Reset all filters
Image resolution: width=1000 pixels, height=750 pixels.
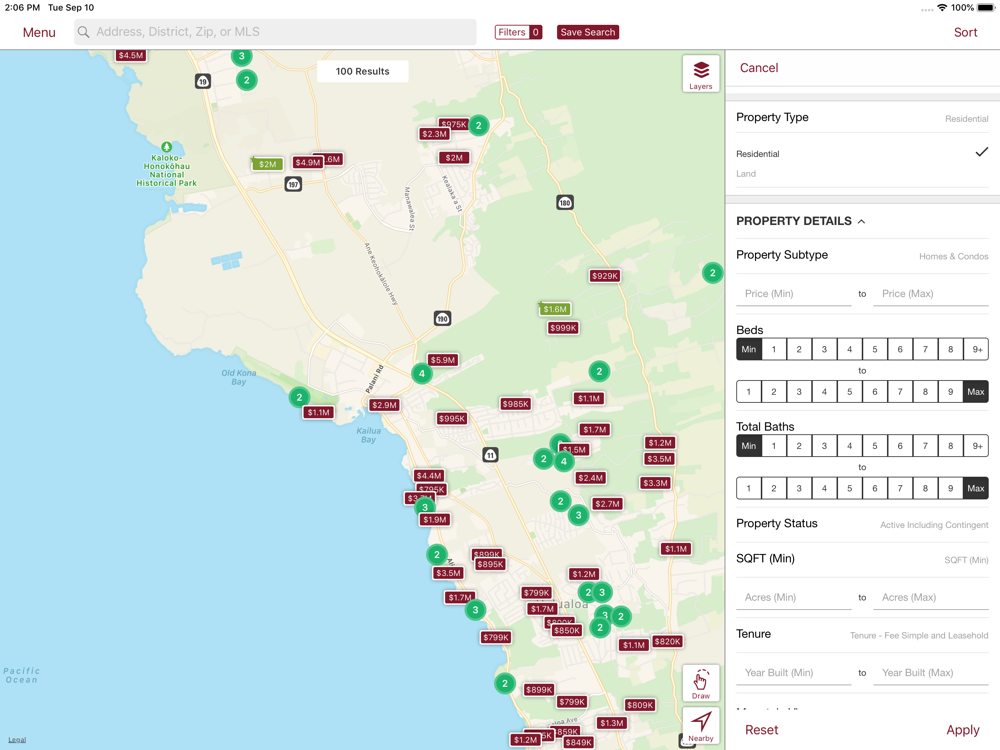coord(761,730)
